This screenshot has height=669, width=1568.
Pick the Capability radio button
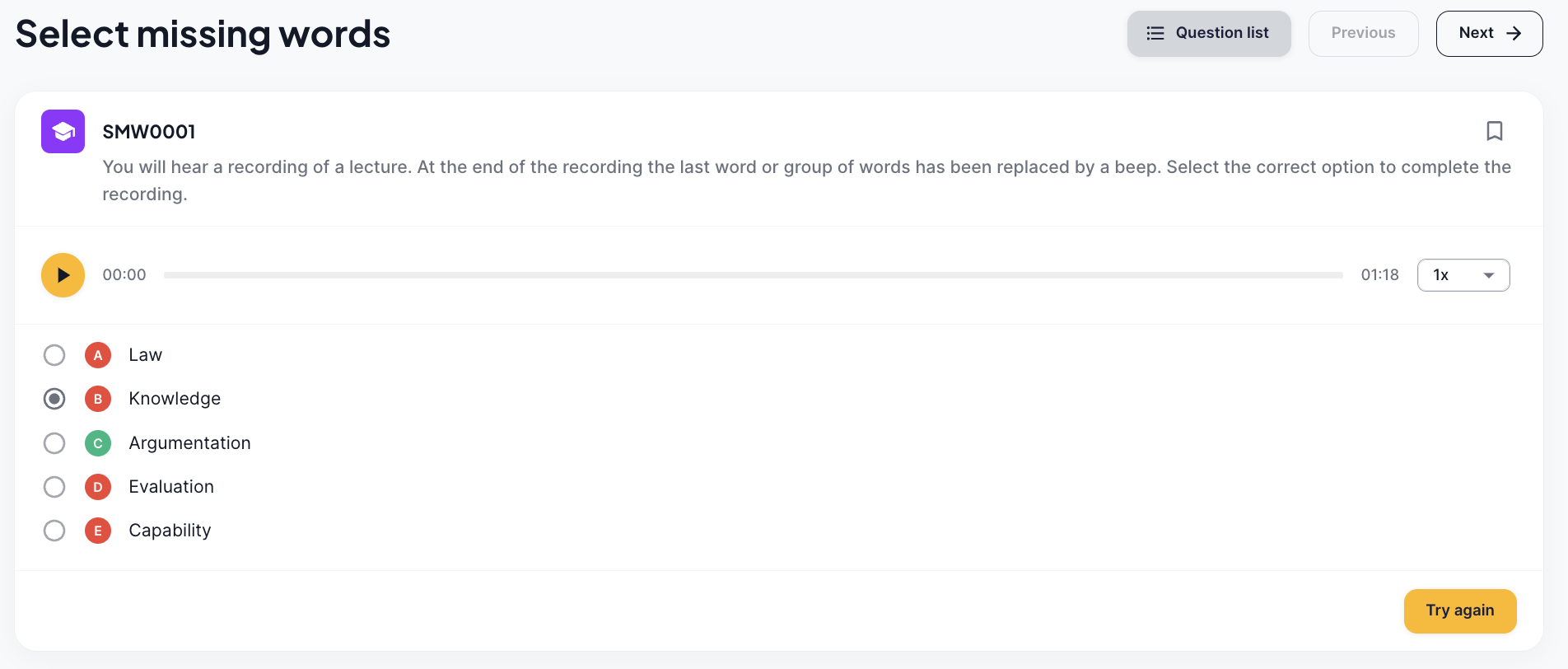click(54, 531)
